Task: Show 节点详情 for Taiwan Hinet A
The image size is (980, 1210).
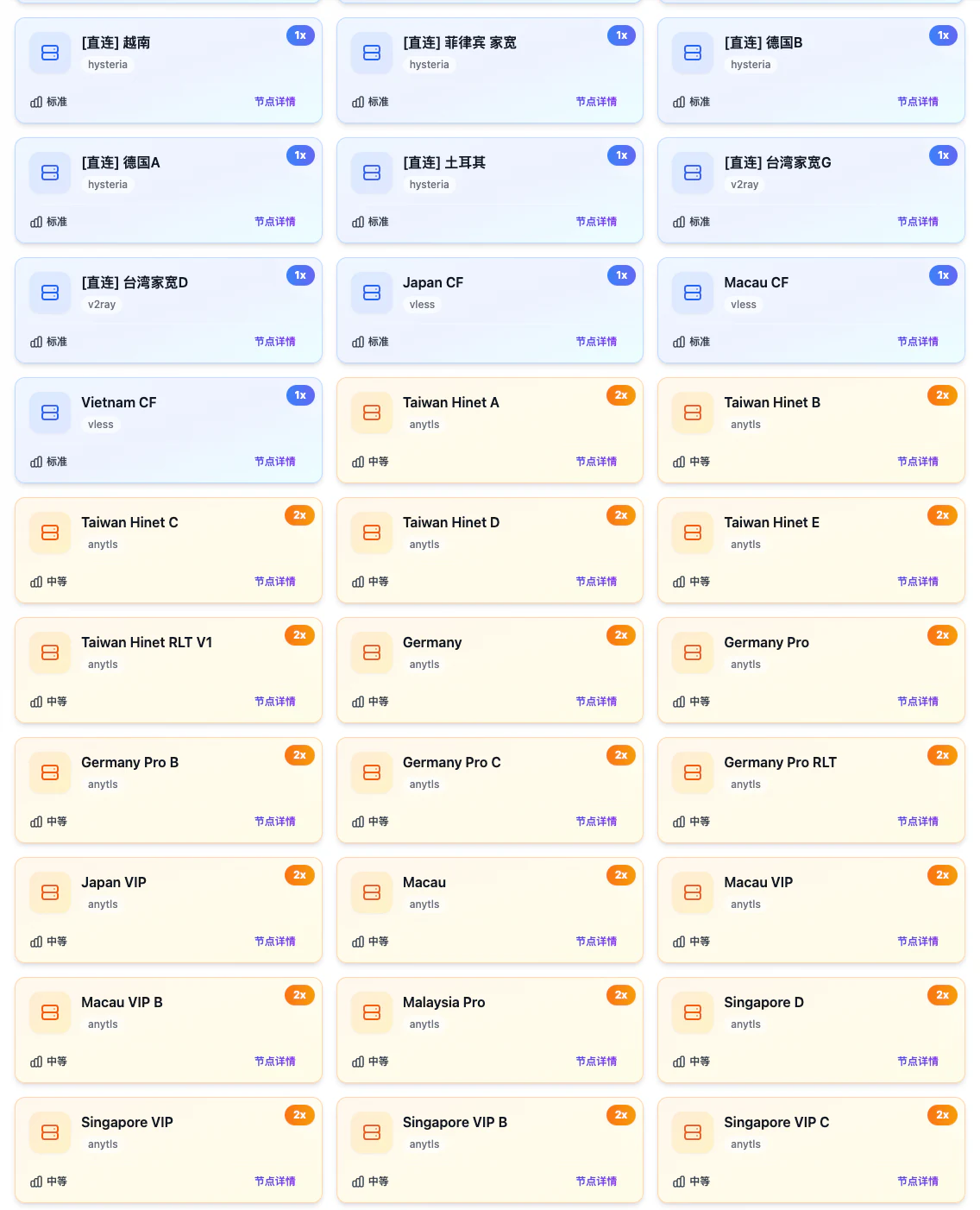Action: [596, 462]
